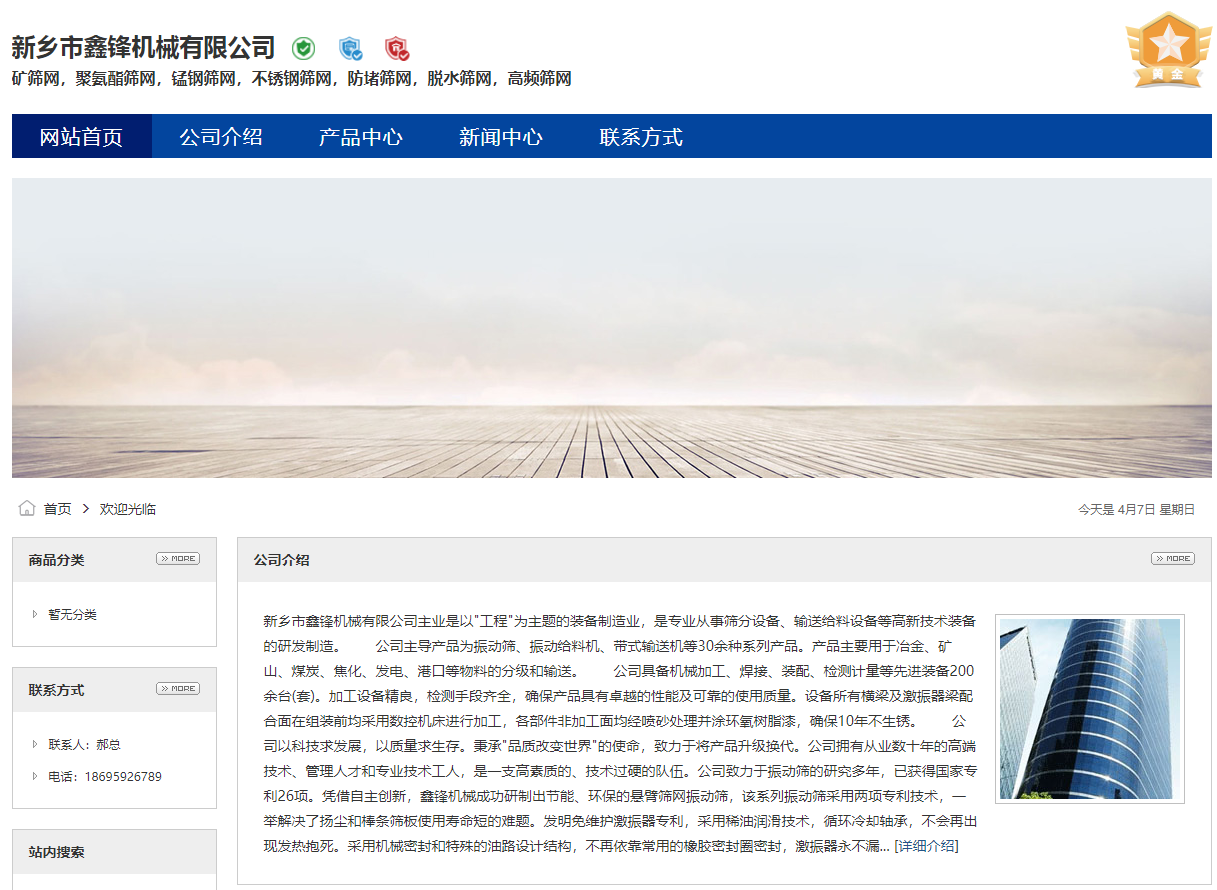Open 公司介绍 navigation menu item
This screenshot has height=890, width=1217.
[221, 137]
